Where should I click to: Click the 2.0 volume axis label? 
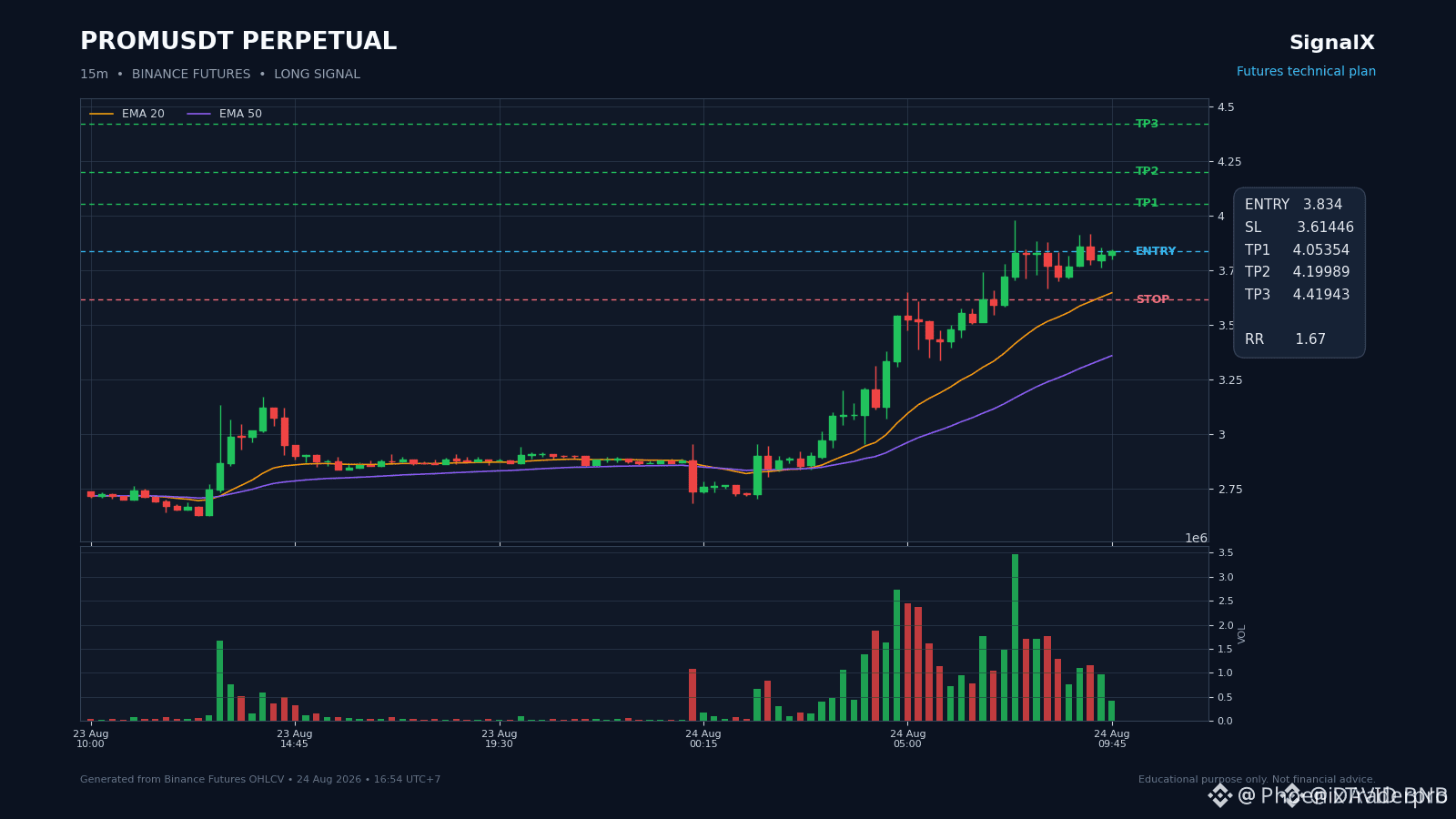1226,626
